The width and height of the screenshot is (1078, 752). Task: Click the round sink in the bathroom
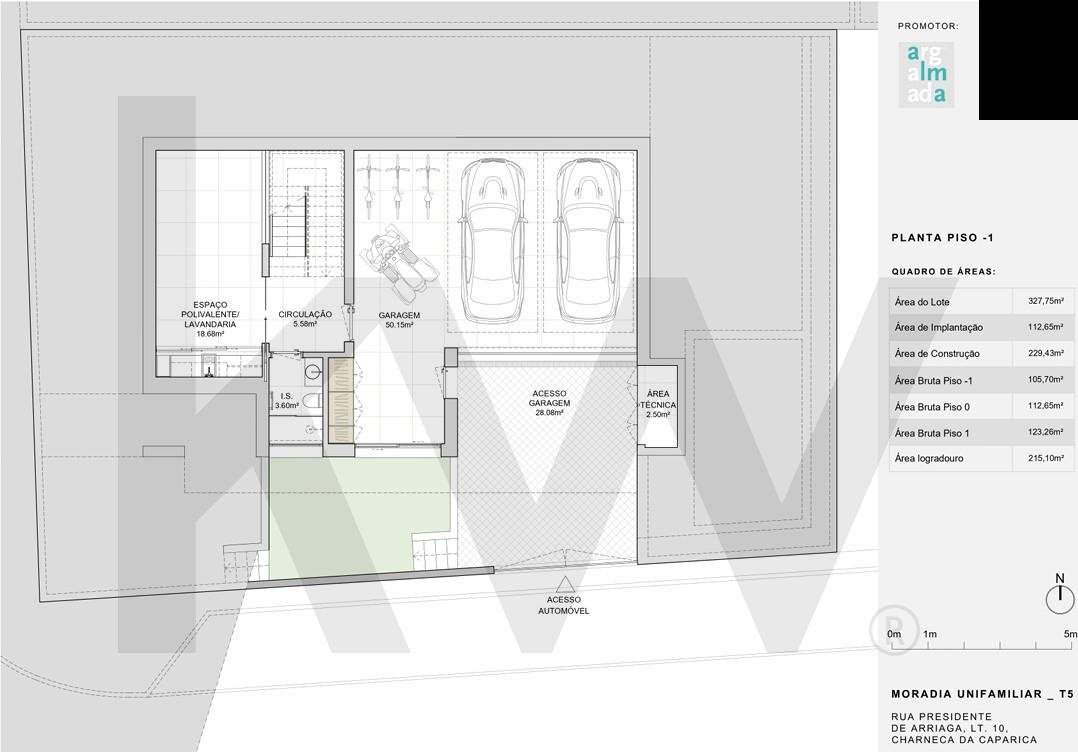pos(313,372)
